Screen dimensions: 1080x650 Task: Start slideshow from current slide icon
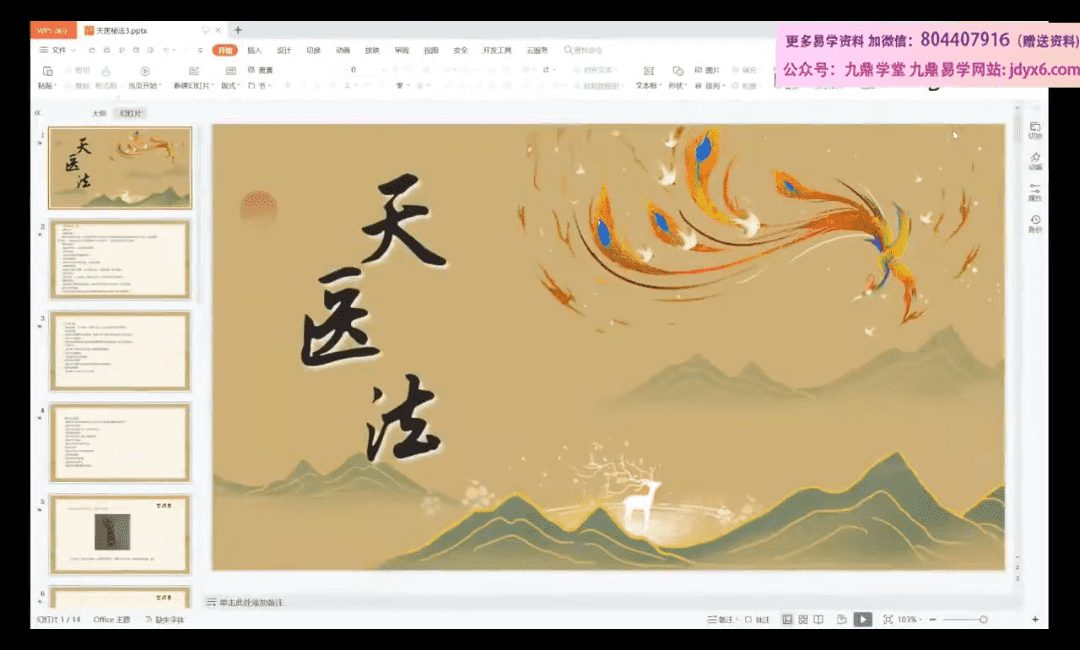coord(145,72)
